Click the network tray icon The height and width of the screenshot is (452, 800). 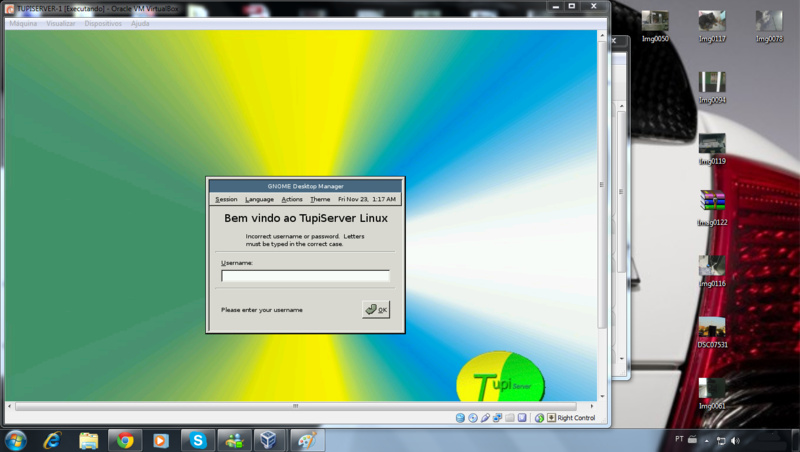[721, 441]
